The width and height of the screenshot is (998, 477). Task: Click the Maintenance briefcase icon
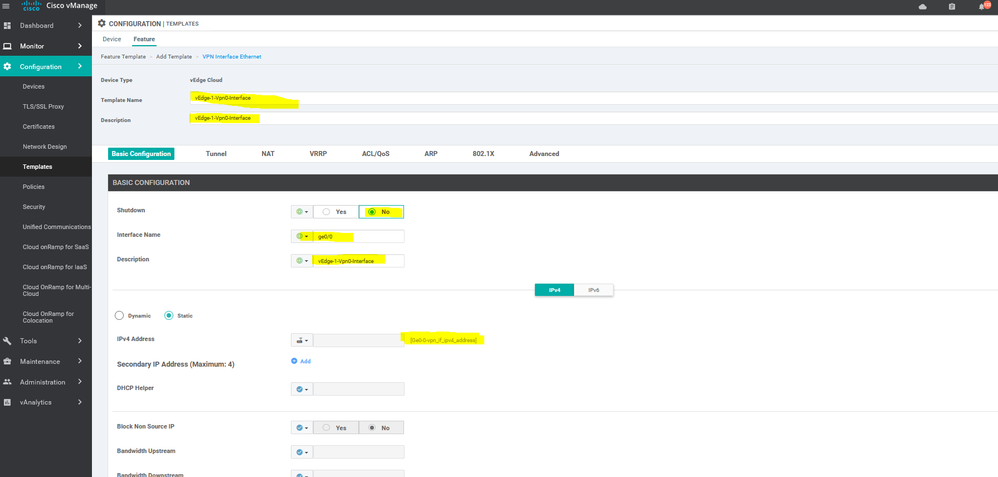click(x=8, y=361)
